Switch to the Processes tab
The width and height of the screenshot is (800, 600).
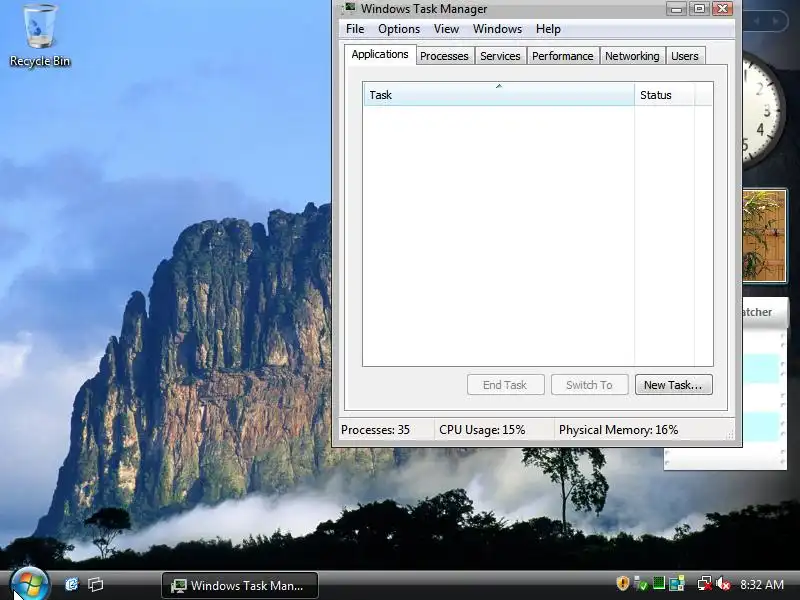444,56
